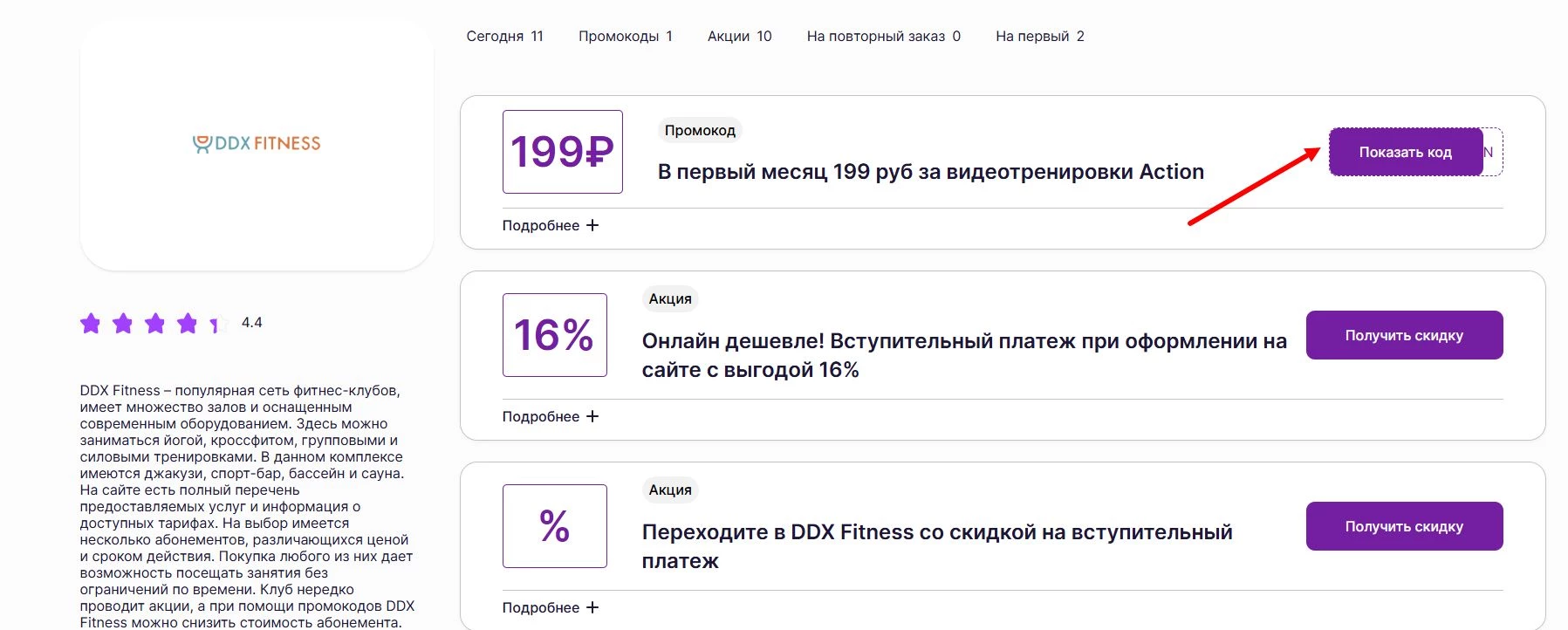Viewport: 1568px width, 630px height.
Task: Click the Показать код button
Action: (x=1405, y=151)
